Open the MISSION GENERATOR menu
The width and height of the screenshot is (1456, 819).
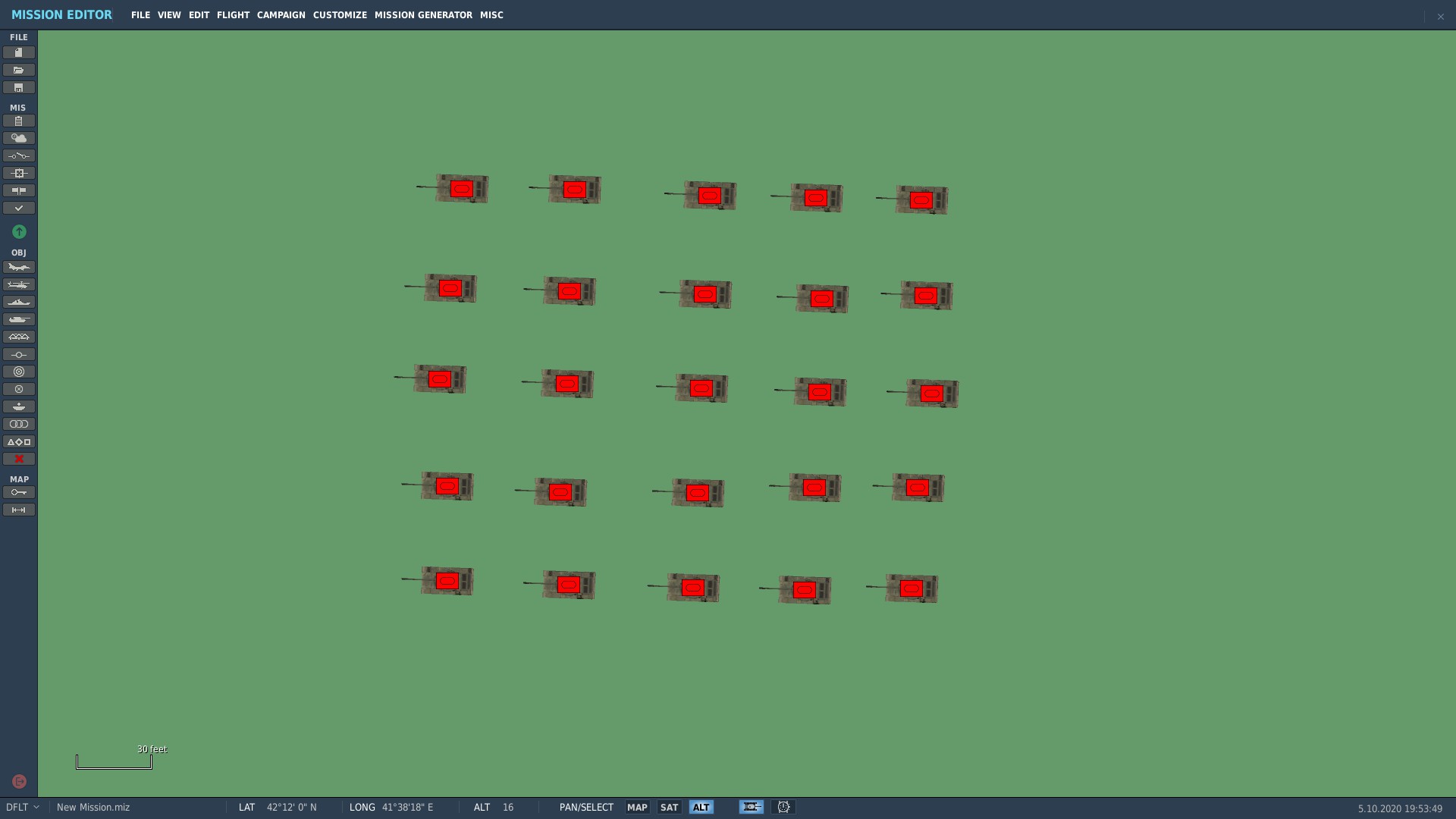point(423,15)
